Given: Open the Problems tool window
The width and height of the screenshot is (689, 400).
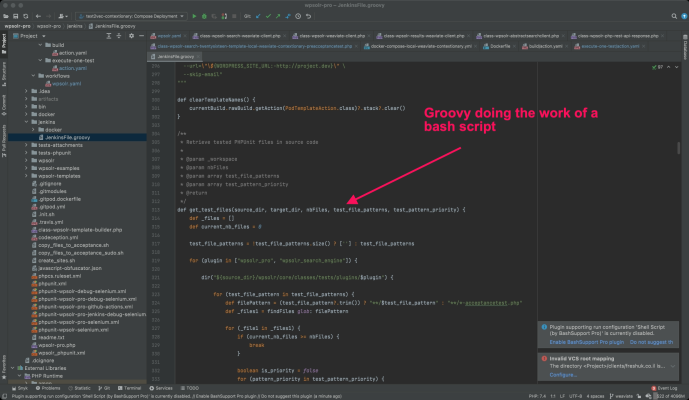Looking at the screenshot, I should coord(48,388).
